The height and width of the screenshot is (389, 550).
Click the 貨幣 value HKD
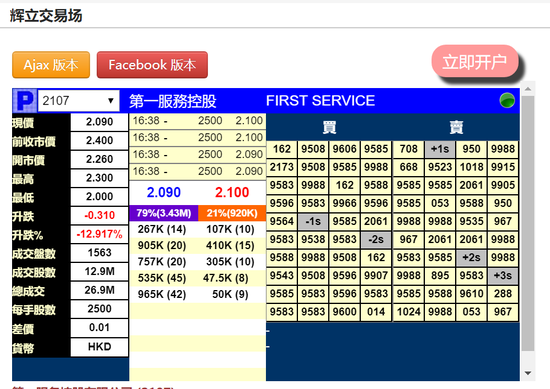(100, 347)
